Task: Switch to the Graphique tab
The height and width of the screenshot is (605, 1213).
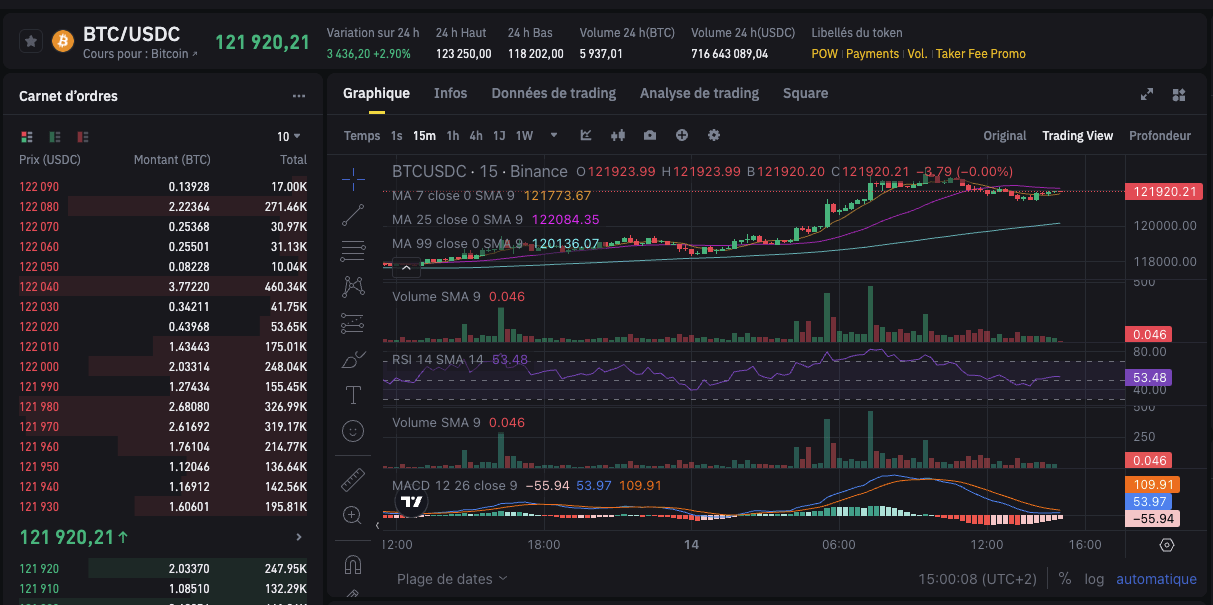Action: coord(376,93)
